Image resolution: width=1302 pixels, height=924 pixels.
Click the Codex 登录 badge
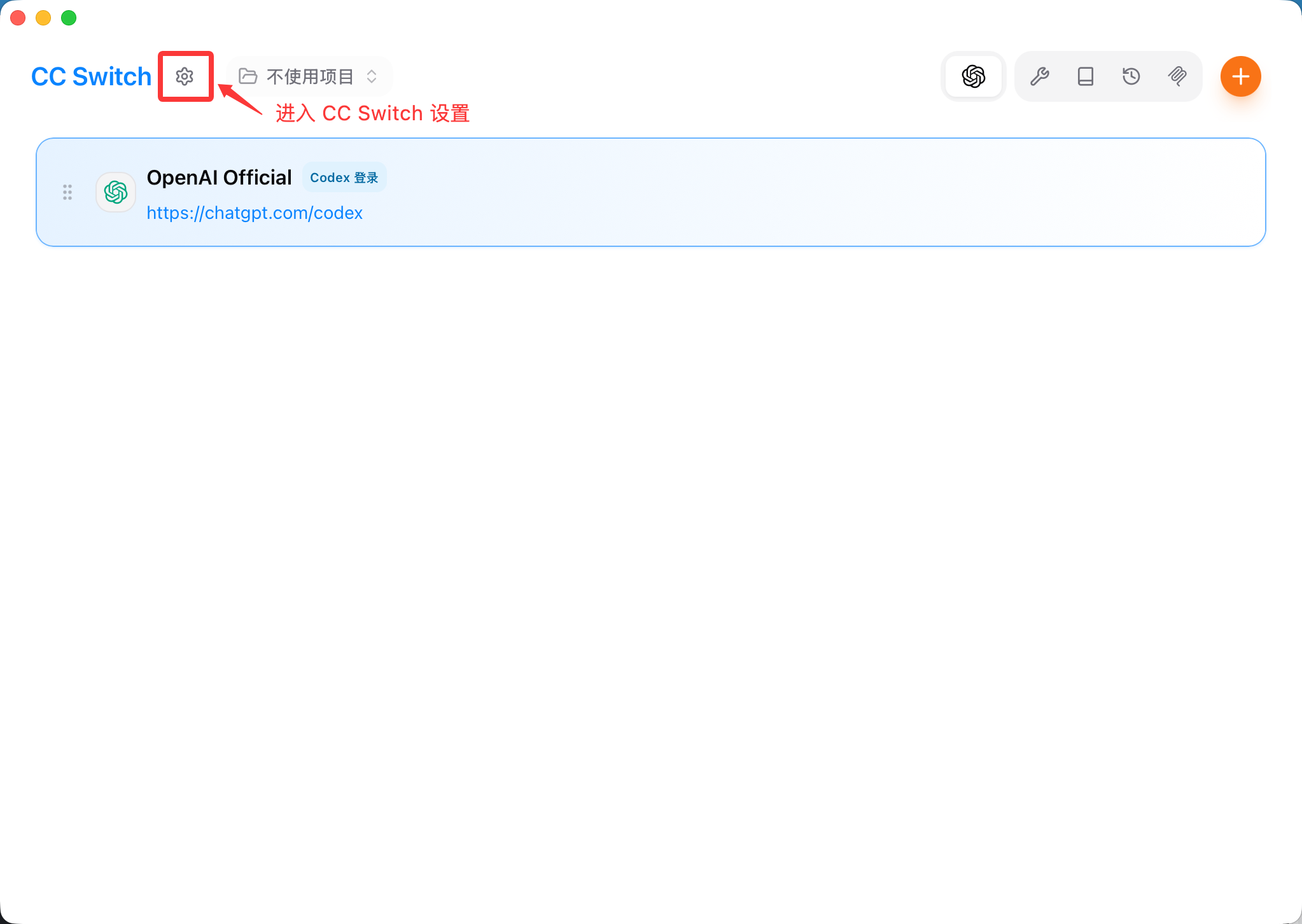click(344, 178)
